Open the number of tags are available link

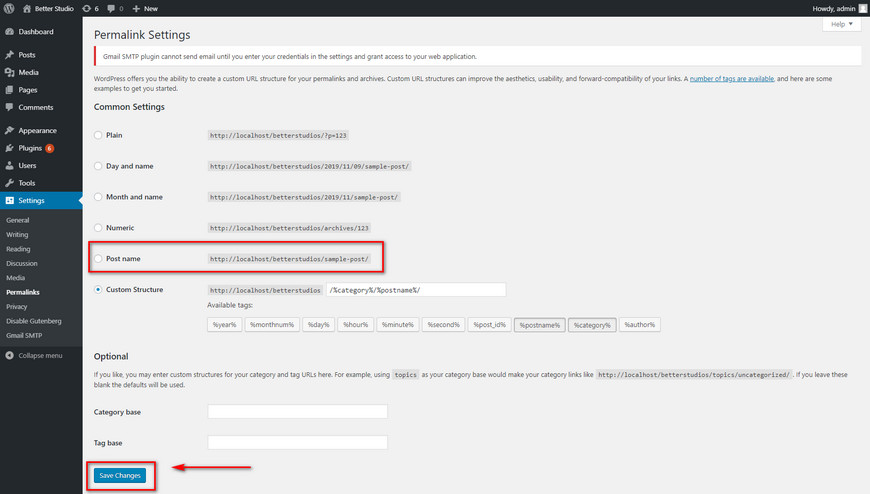pyautogui.click(x=732, y=79)
